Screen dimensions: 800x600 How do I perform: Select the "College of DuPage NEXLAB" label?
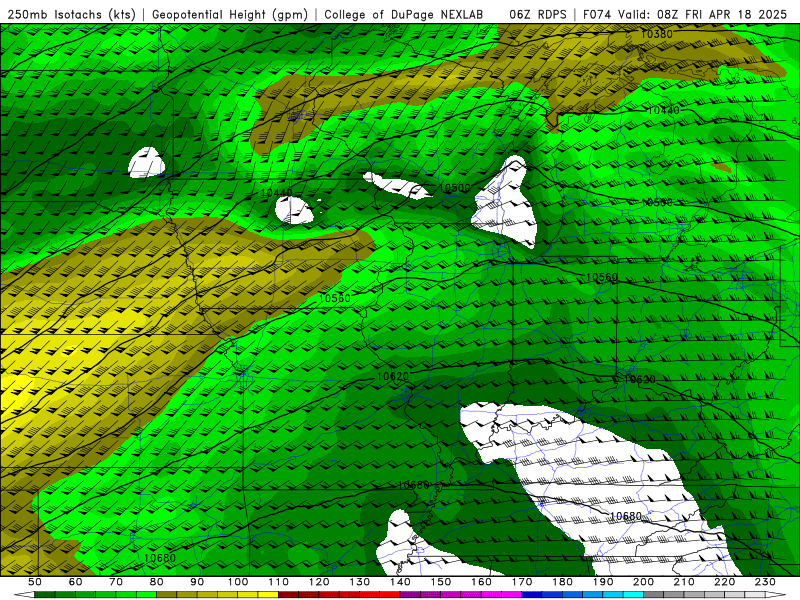coord(404,14)
